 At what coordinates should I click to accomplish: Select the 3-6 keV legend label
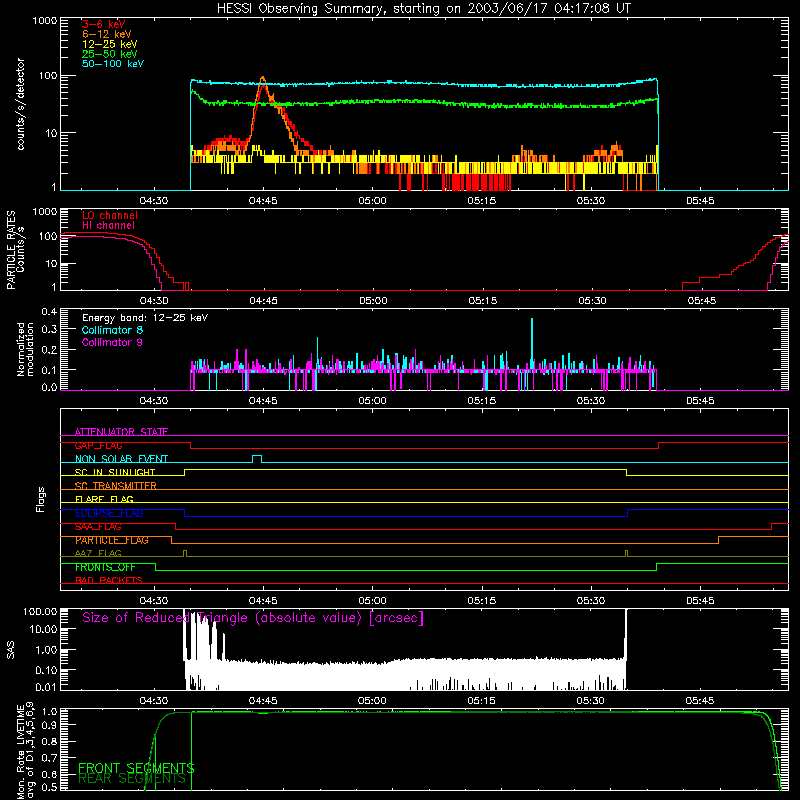[104, 24]
